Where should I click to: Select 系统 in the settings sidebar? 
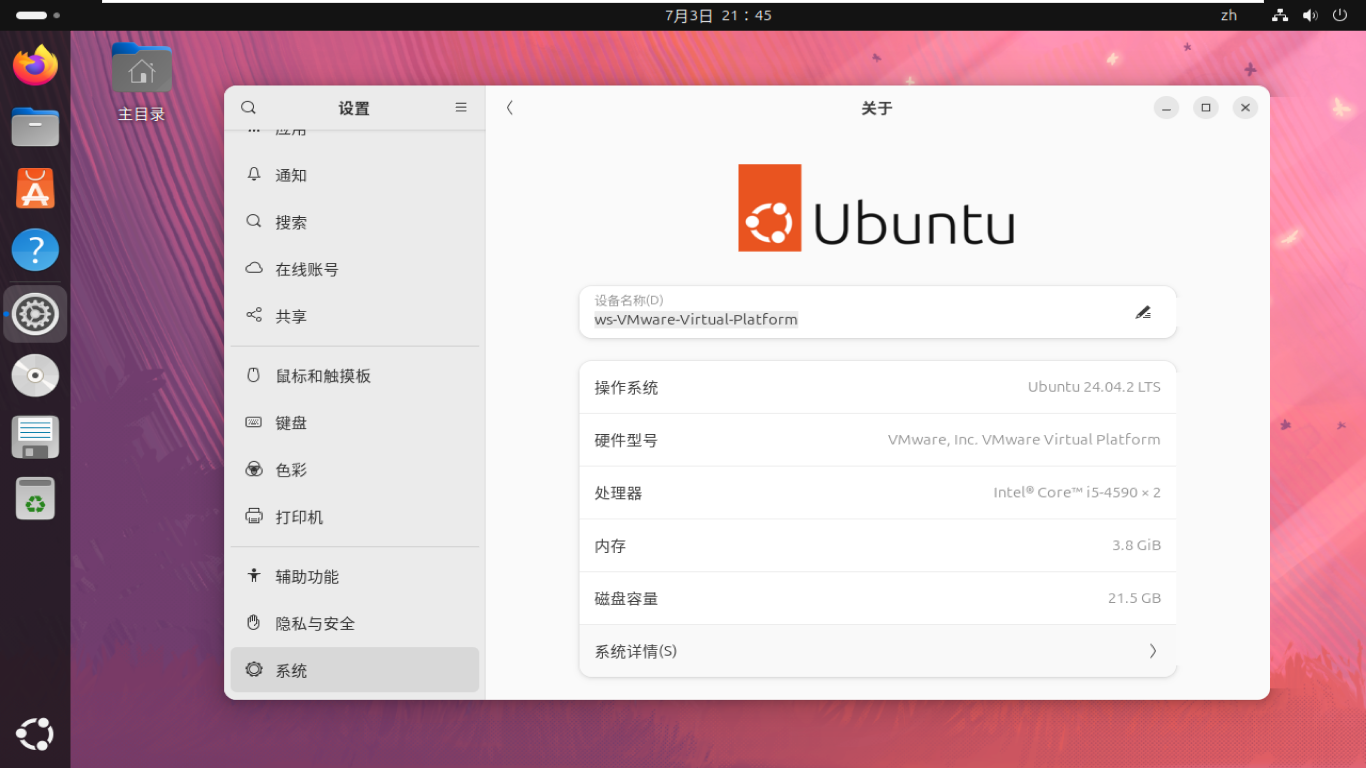355,670
